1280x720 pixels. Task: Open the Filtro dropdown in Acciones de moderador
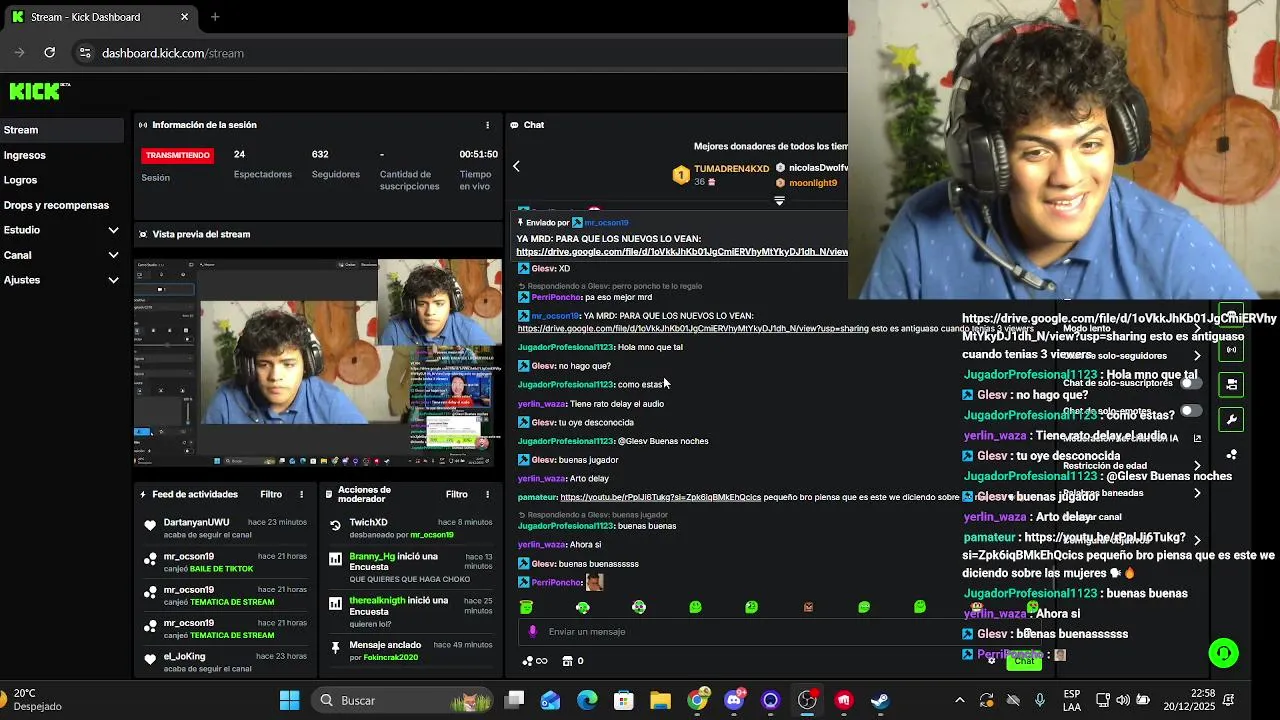tap(457, 494)
